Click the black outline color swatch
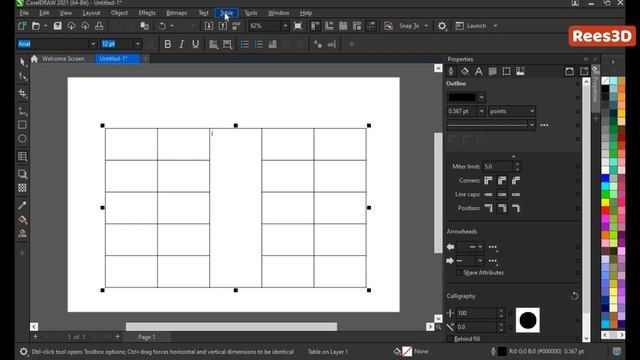Viewport: 640px width, 360px height. tap(462, 97)
